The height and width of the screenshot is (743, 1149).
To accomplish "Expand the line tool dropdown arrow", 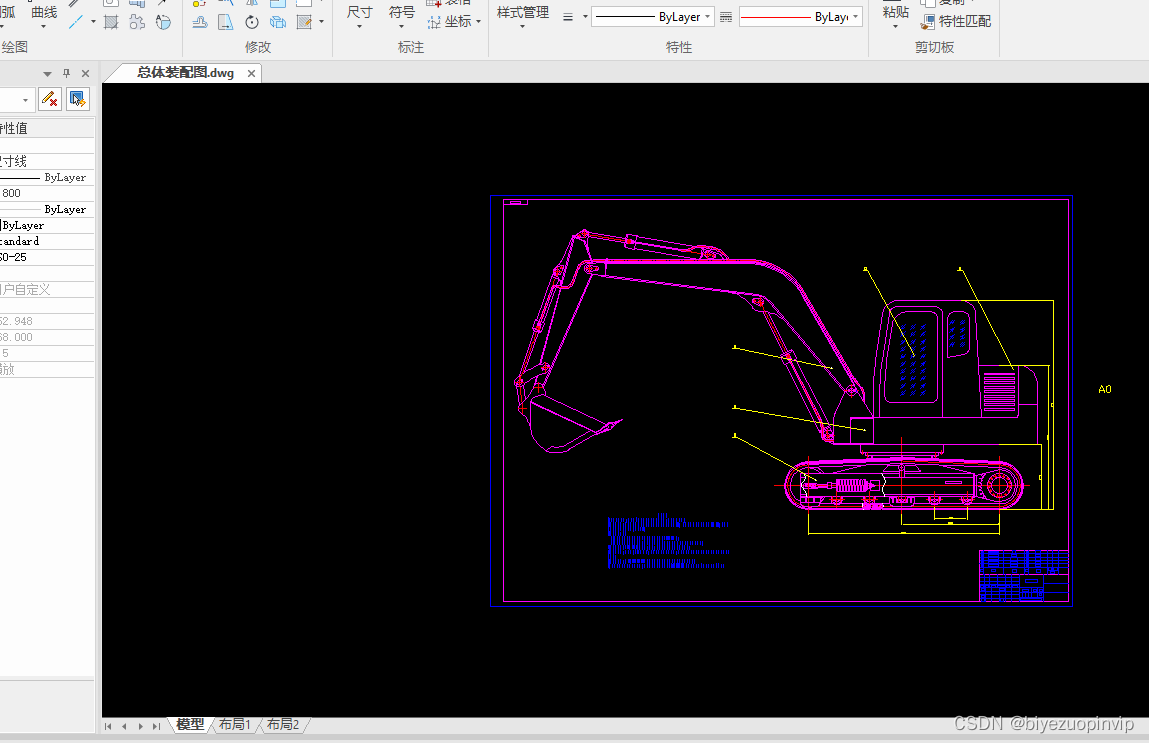I will 93,22.
